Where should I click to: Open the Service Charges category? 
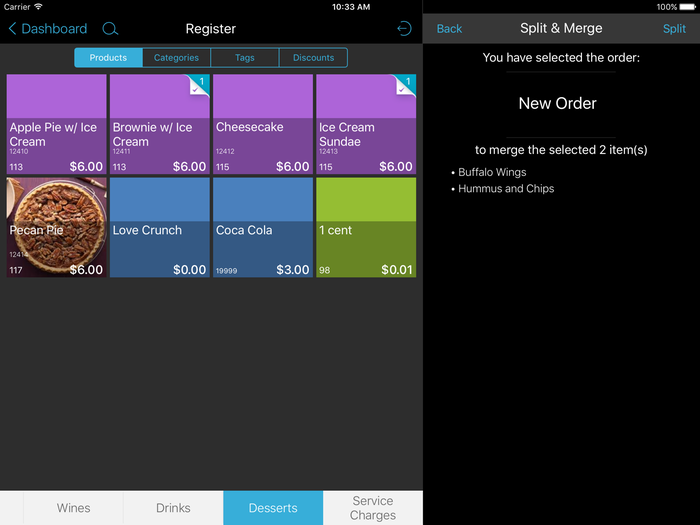point(373,508)
